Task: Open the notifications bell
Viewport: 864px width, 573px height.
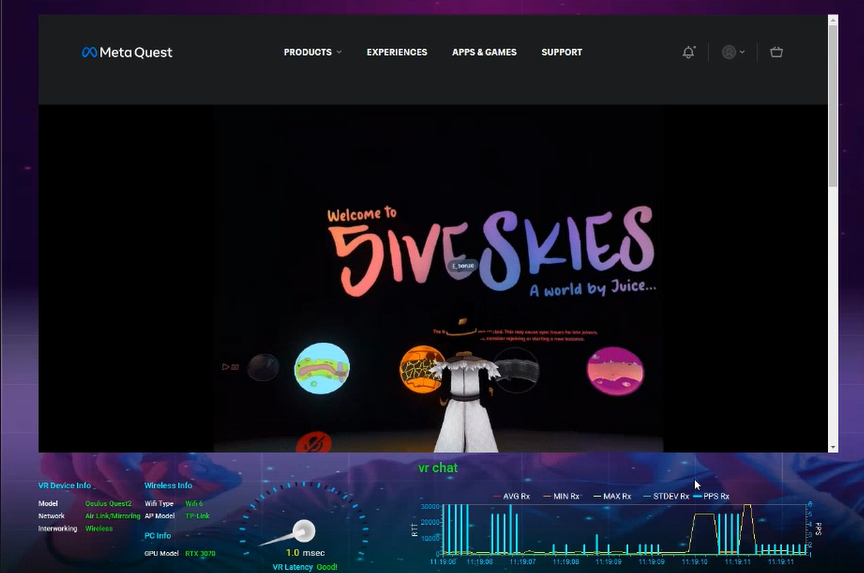Action: (688, 52)
